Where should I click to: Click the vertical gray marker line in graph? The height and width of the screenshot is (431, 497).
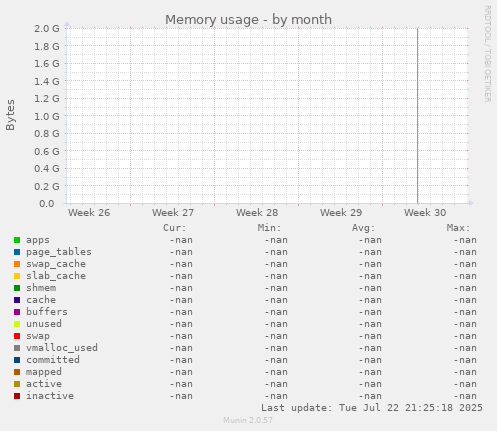pyautogui.click(x=417, y=116)
